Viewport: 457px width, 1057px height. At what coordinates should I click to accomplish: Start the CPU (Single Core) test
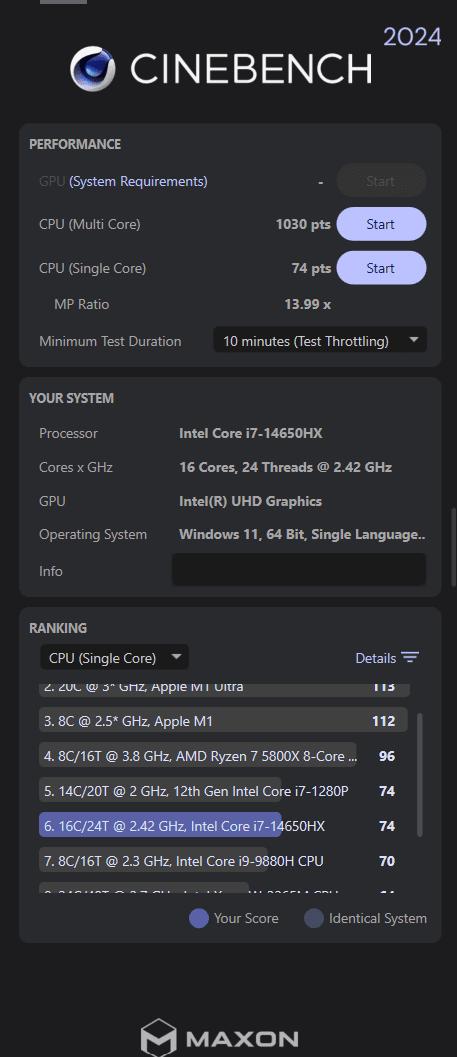[381, 268]
